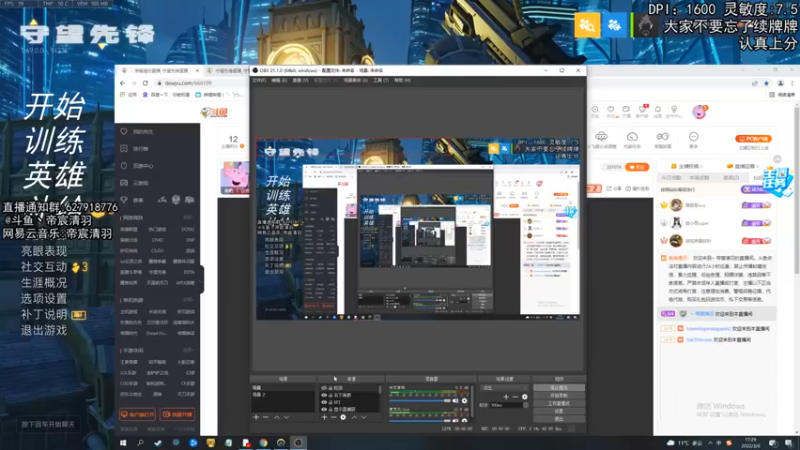The width and height of the screenshot is (800, 450).
Task: Toggle lock of 显示器捕获 source
Action: pos(330,409)
